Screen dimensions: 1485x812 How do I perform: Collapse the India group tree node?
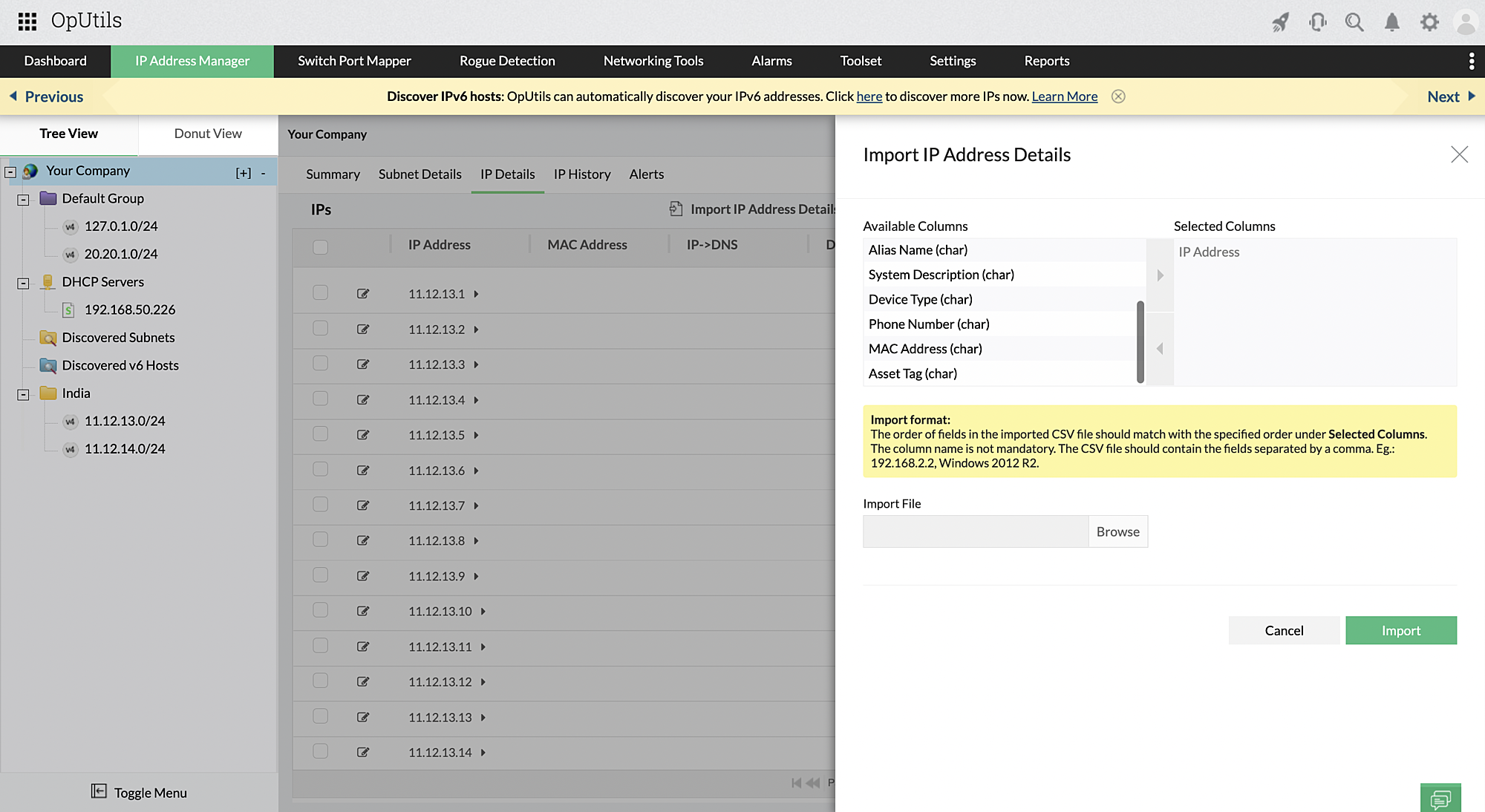(x=23, y=394)
